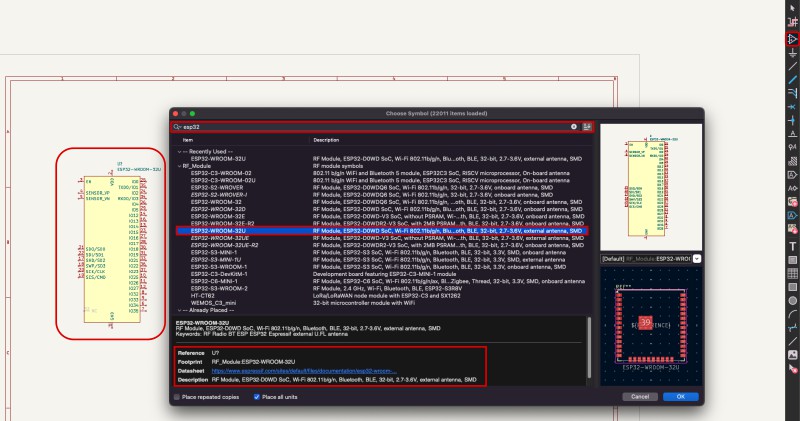Viewport: 800px width, 421px height.
Task: Uncheck Place all units
Action: 257,397
